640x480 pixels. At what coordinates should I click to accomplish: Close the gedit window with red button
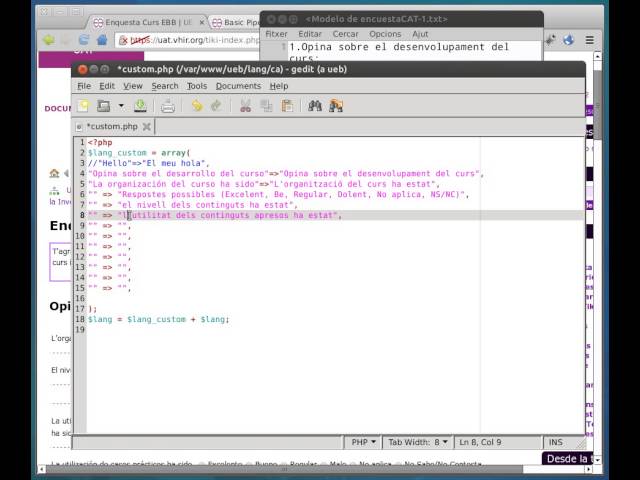click(x=82, y=69)
